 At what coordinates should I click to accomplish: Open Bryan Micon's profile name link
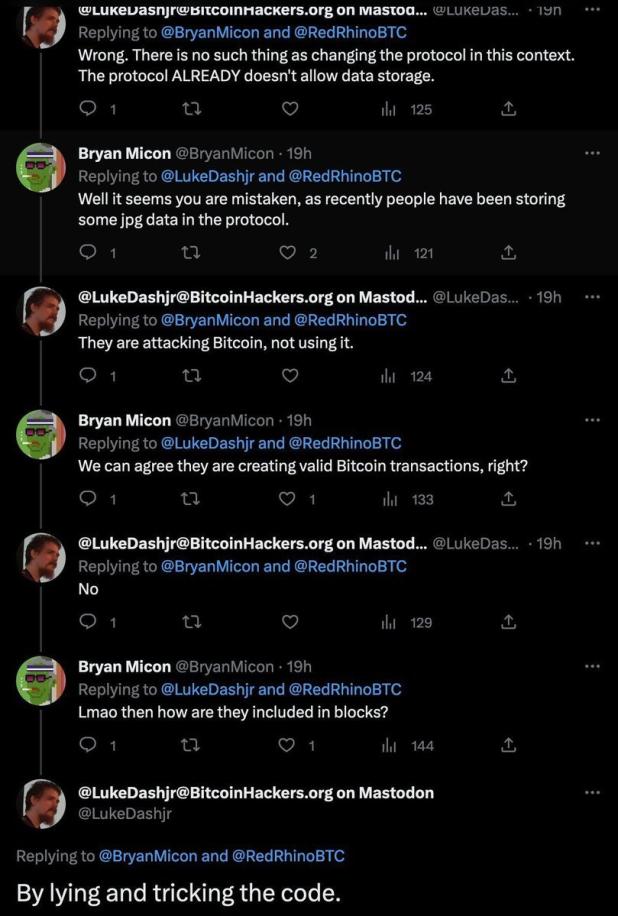[x=124, y=154]
